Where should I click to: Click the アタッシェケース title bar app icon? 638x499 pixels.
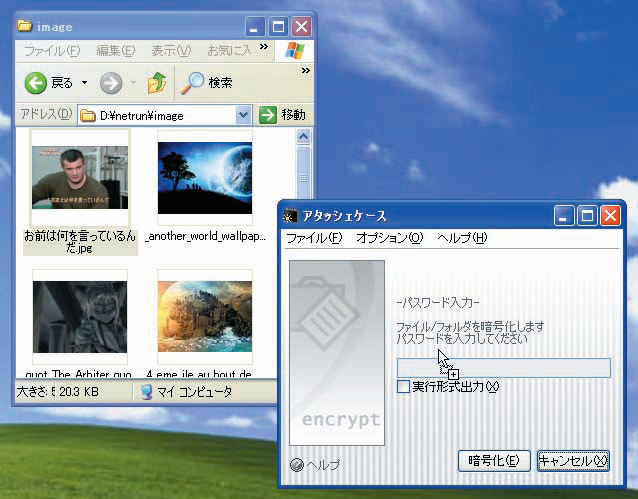coord(290,216)
